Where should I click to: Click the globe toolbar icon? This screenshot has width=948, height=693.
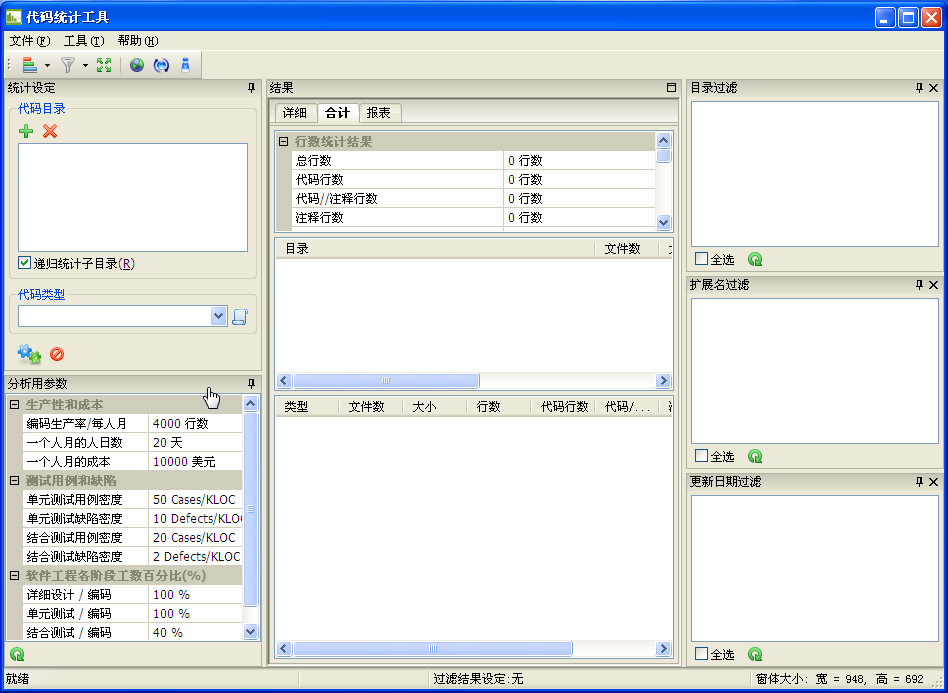point(137,65)
